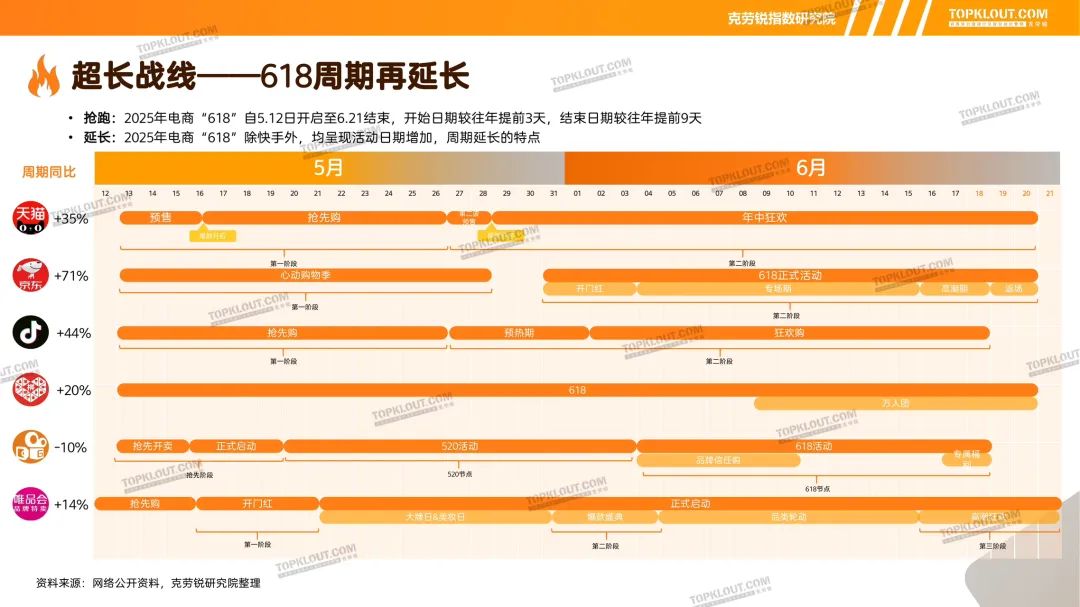Click the highlighted orange date tick 18

(x=979, y=194)
